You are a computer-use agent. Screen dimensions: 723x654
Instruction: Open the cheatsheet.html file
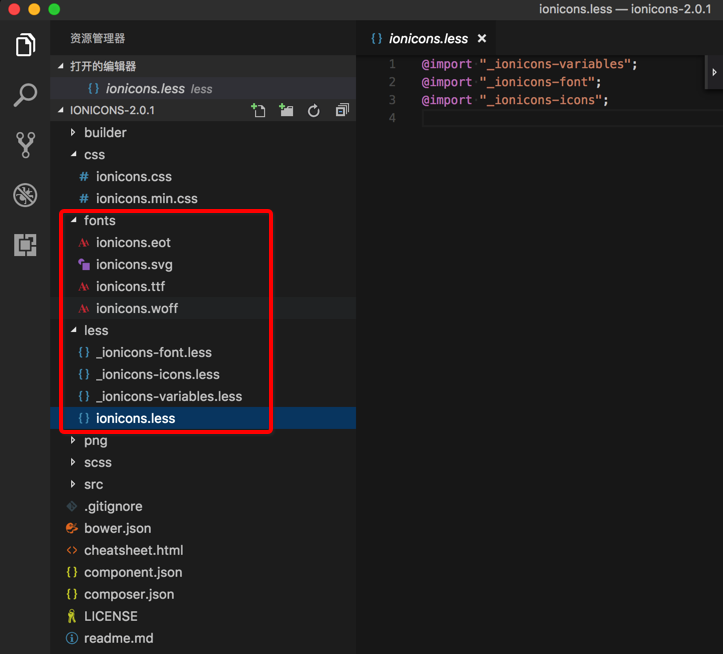click(133, 550)
